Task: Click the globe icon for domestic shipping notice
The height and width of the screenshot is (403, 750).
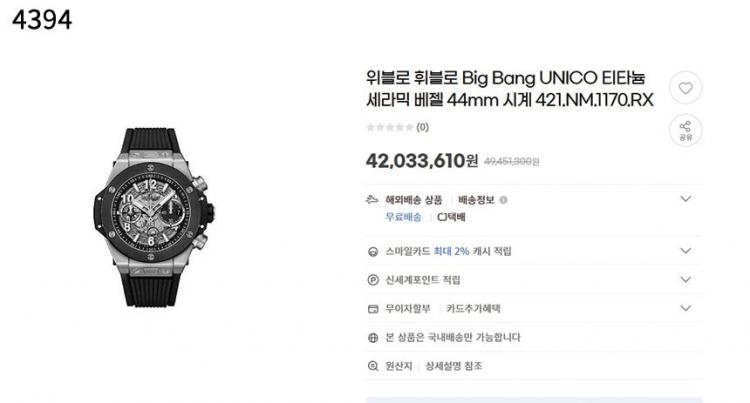Action: [x=373, y=338]
